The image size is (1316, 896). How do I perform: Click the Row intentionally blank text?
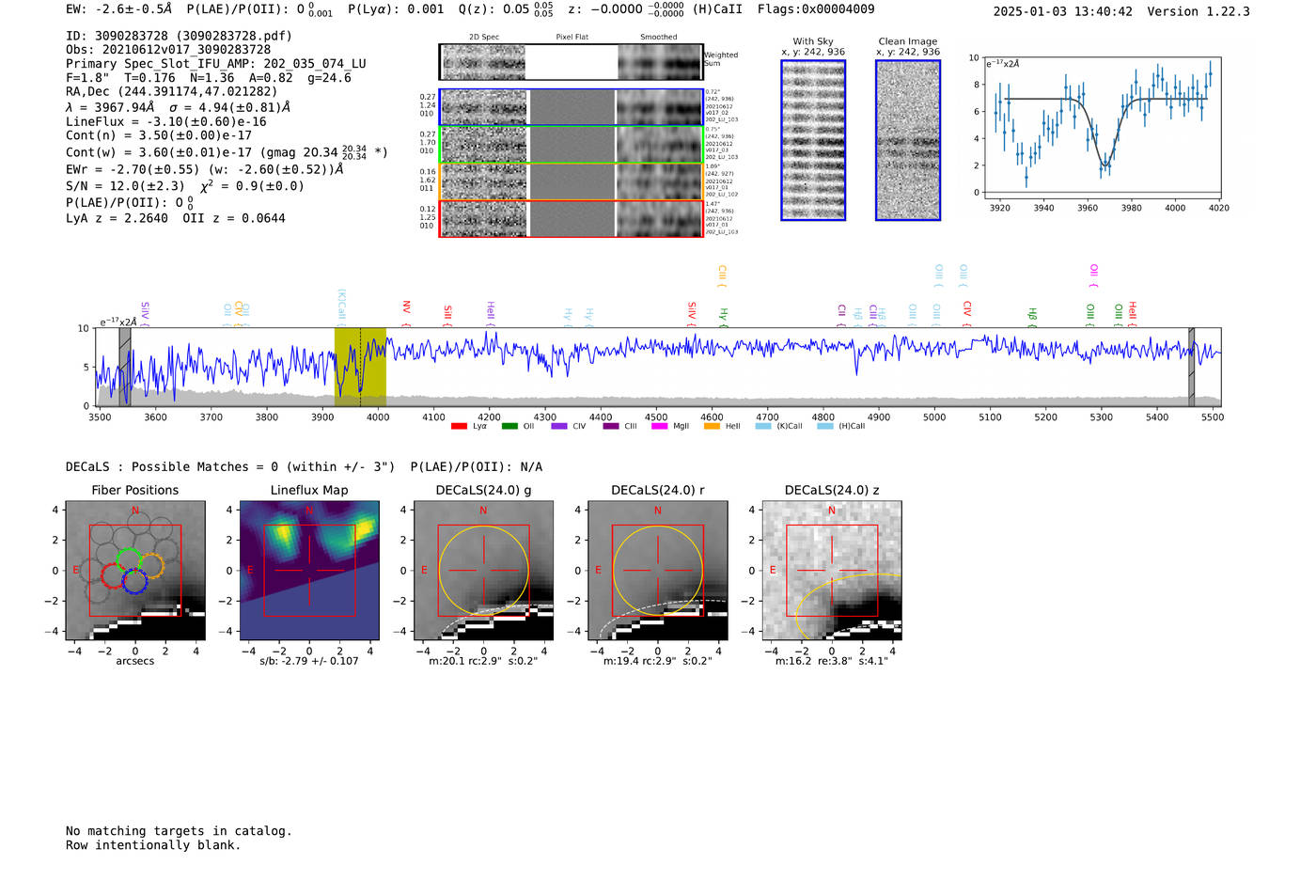153,845
